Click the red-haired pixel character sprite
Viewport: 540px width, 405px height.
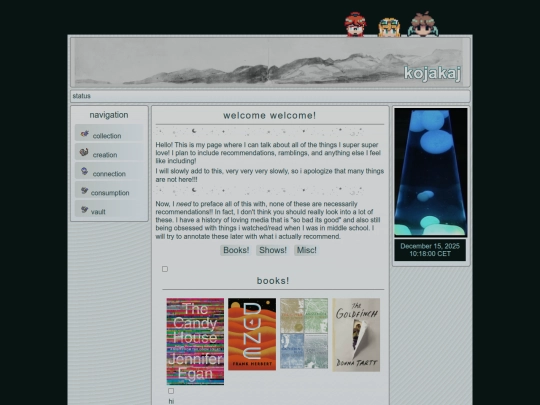(x=355, y=24)
